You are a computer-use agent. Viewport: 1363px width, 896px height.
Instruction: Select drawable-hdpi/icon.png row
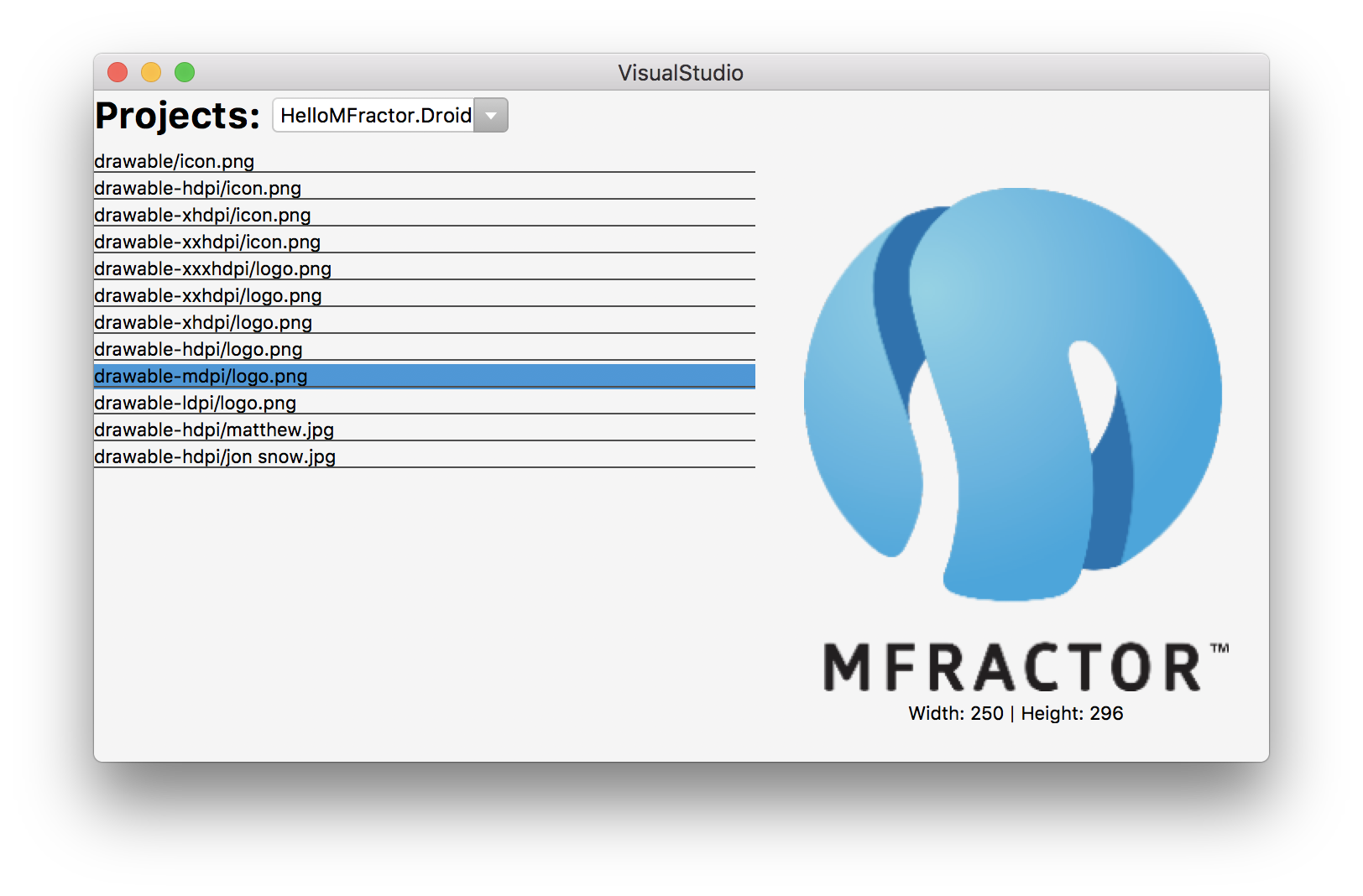[x=425, y=187]
